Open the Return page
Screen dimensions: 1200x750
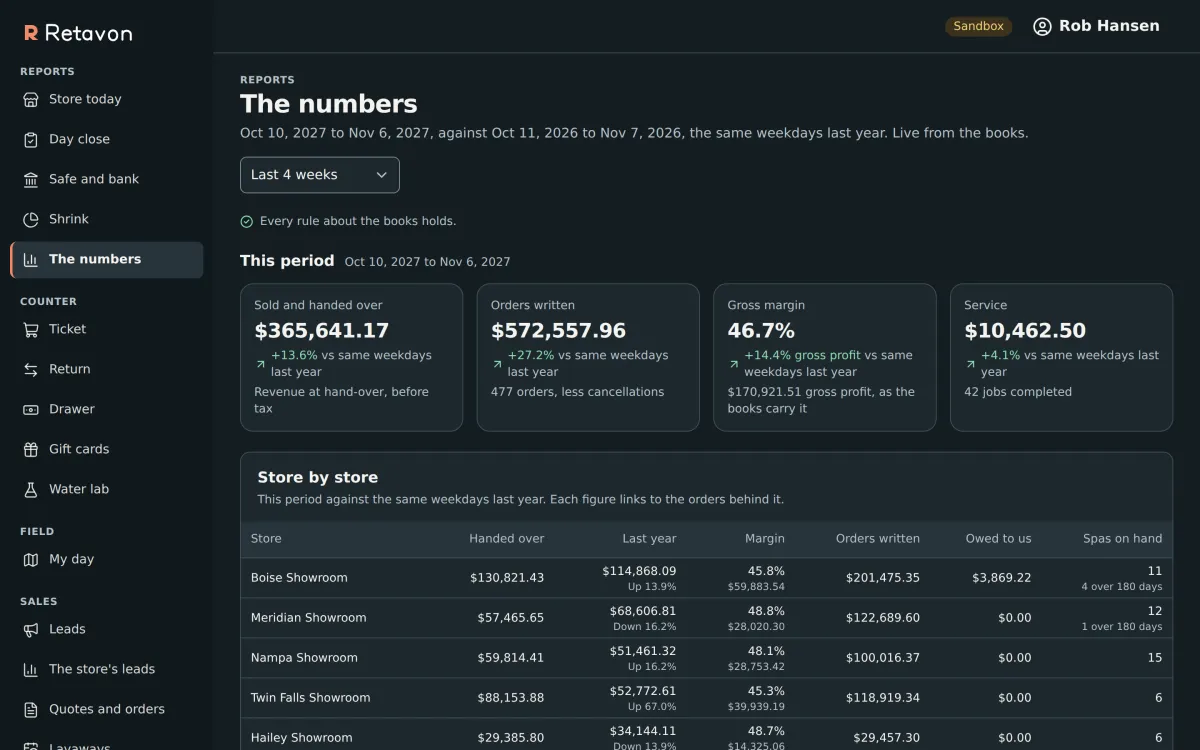pos(107,369)
